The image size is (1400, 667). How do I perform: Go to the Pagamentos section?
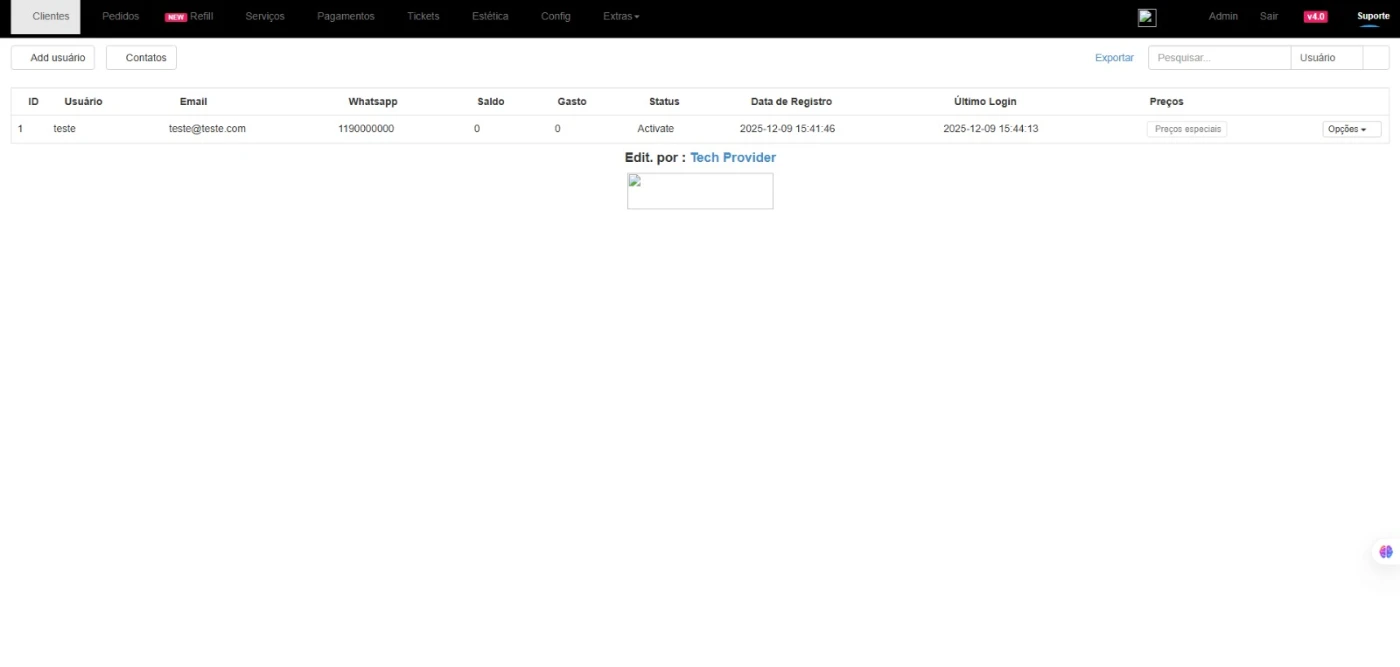(x=346, y=17)
